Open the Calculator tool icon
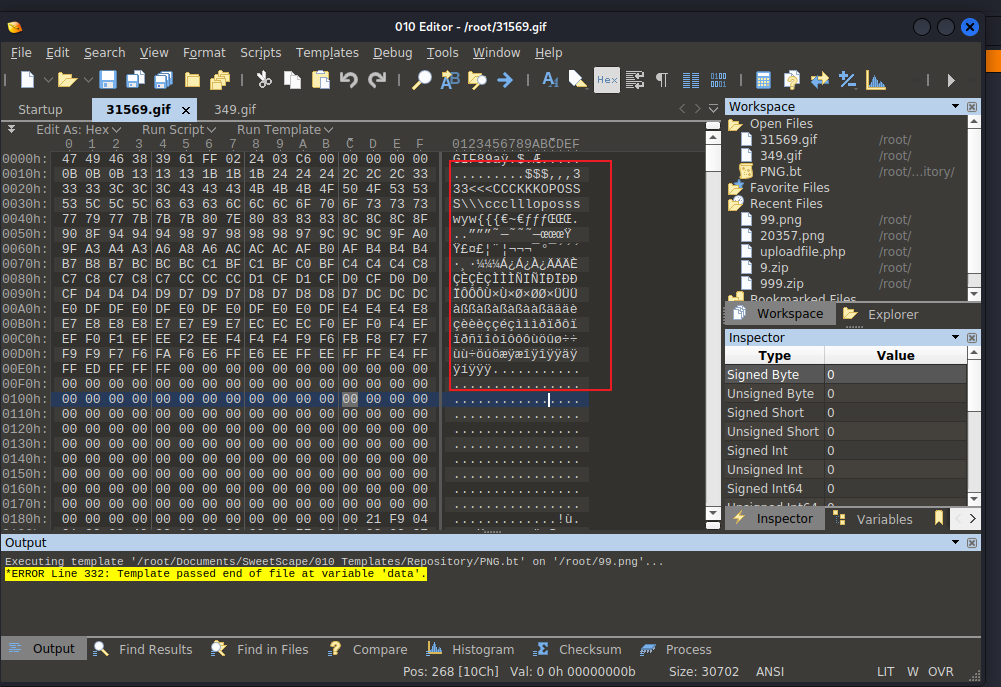 [x=763, y=80]
